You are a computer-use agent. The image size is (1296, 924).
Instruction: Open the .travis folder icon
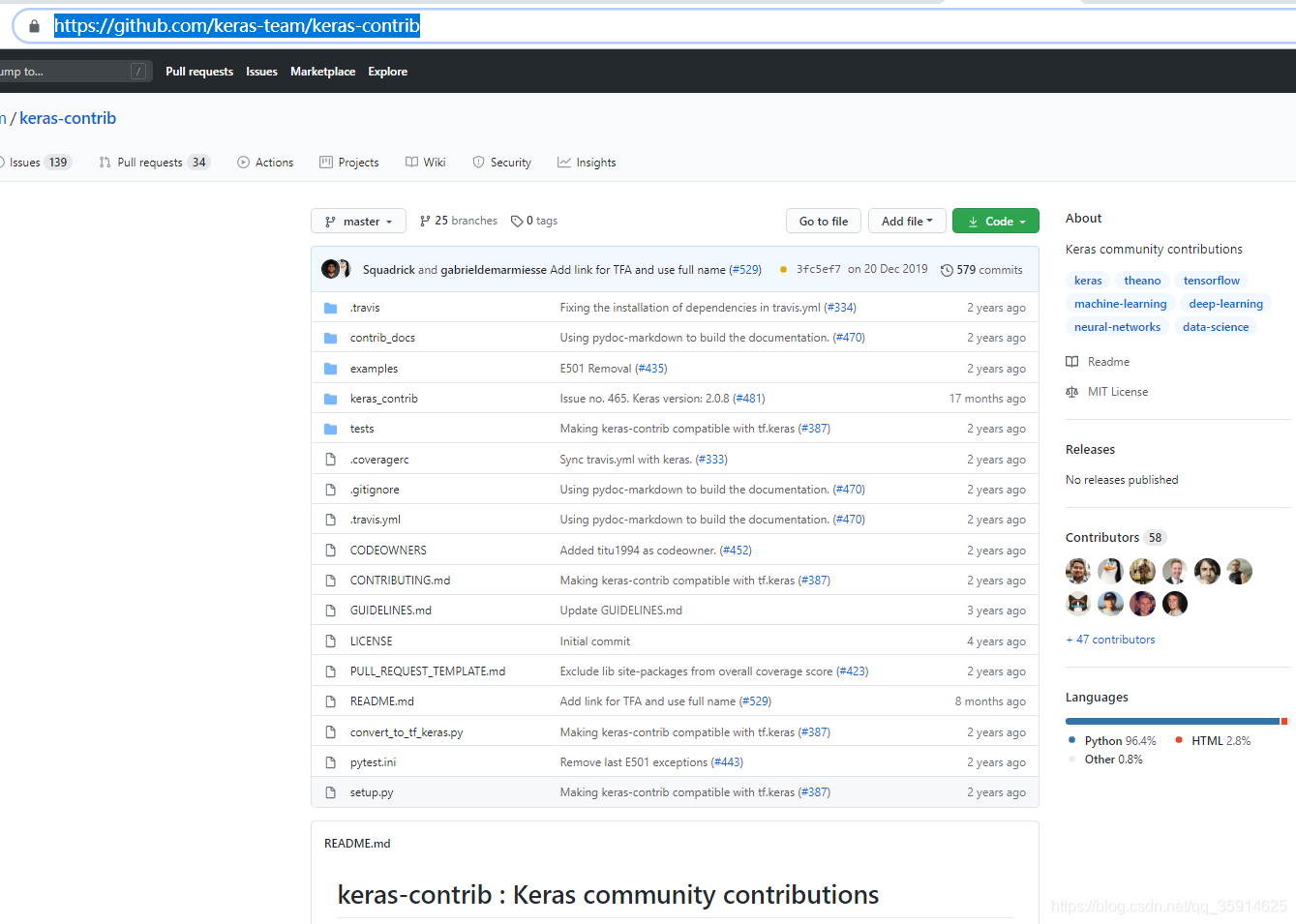[x=331, y=308]
